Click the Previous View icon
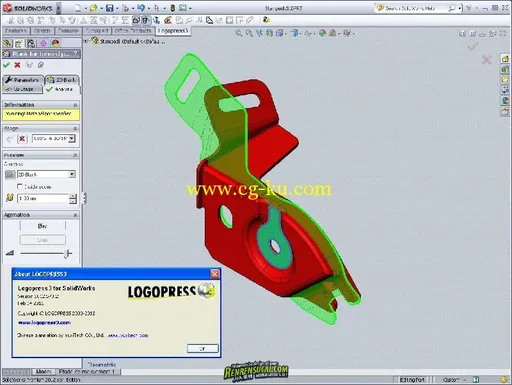The height and width of the screenshot is (385, 512). tap(259, 33)
